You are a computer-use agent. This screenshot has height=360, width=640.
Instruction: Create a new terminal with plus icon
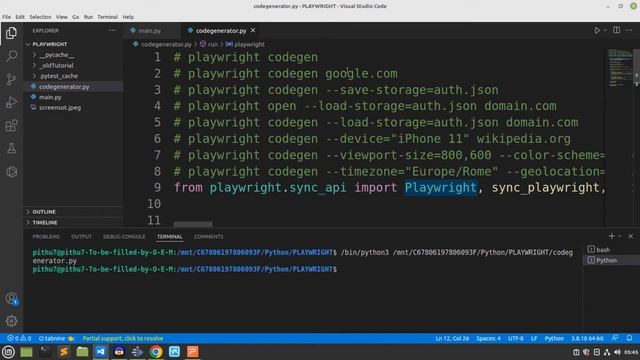(x=611, y=236)
